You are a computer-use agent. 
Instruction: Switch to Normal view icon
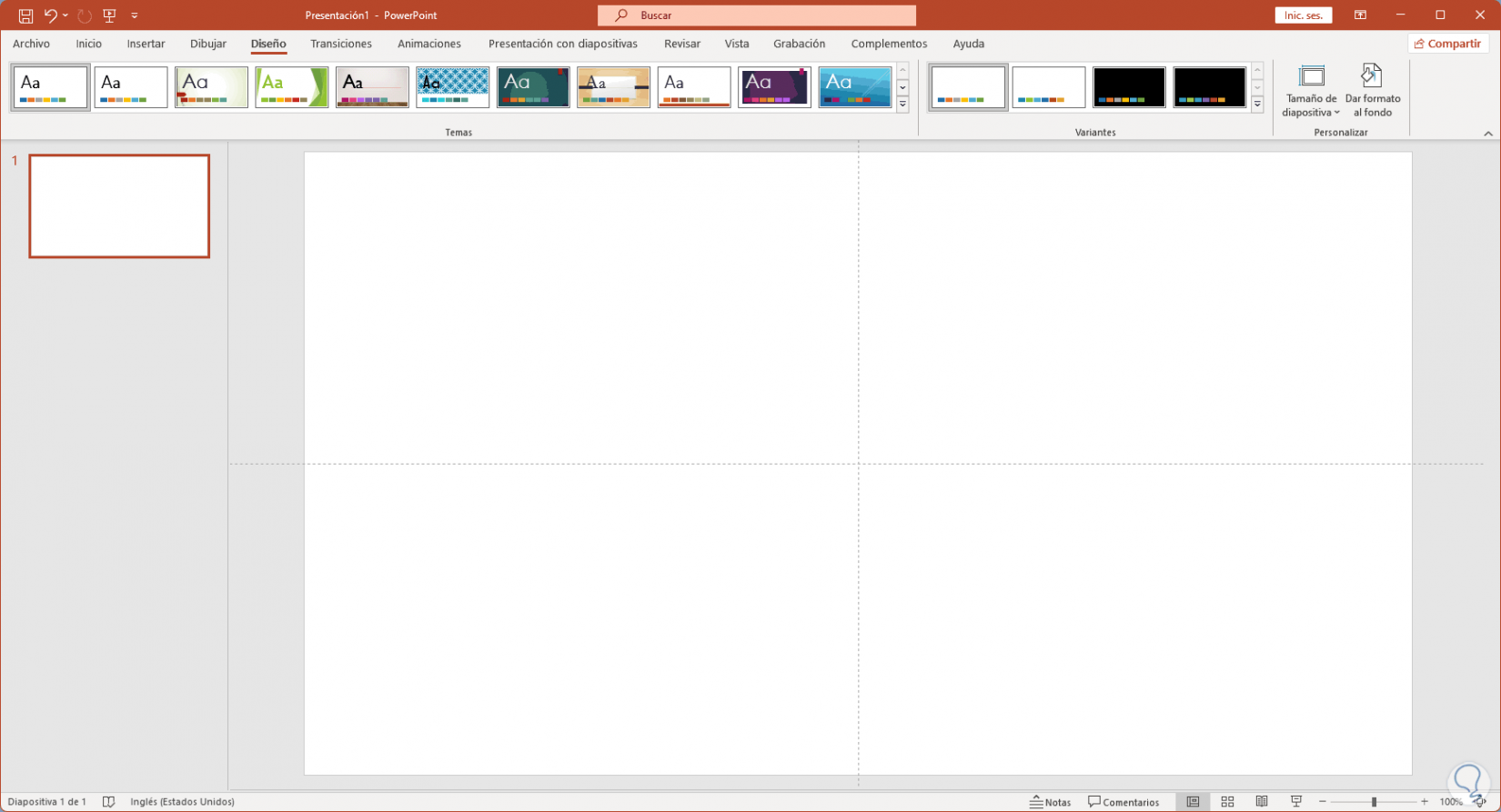coord(1193,802)
